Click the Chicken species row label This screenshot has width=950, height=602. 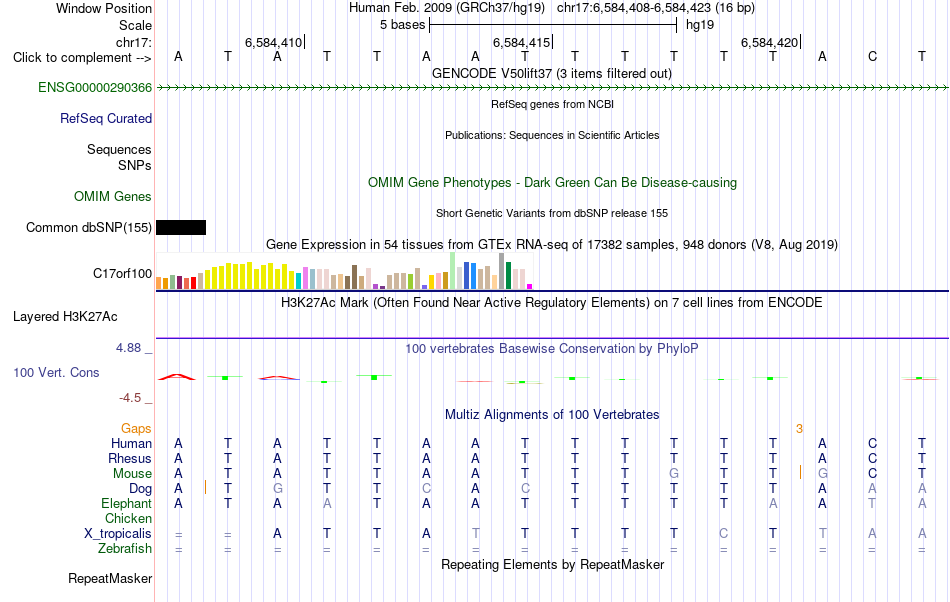click(128, 519)
